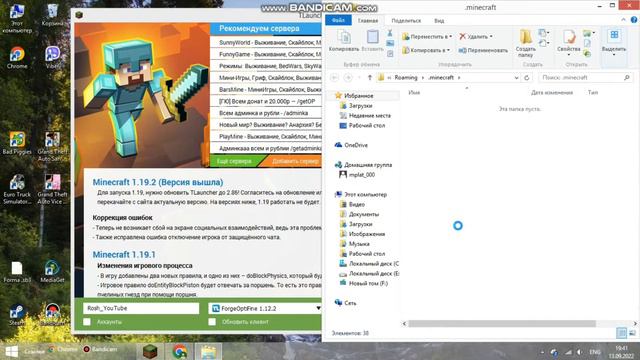Switch Explorer to details view icon
This screenshot has width=640, height=360.
click(621, 333)
